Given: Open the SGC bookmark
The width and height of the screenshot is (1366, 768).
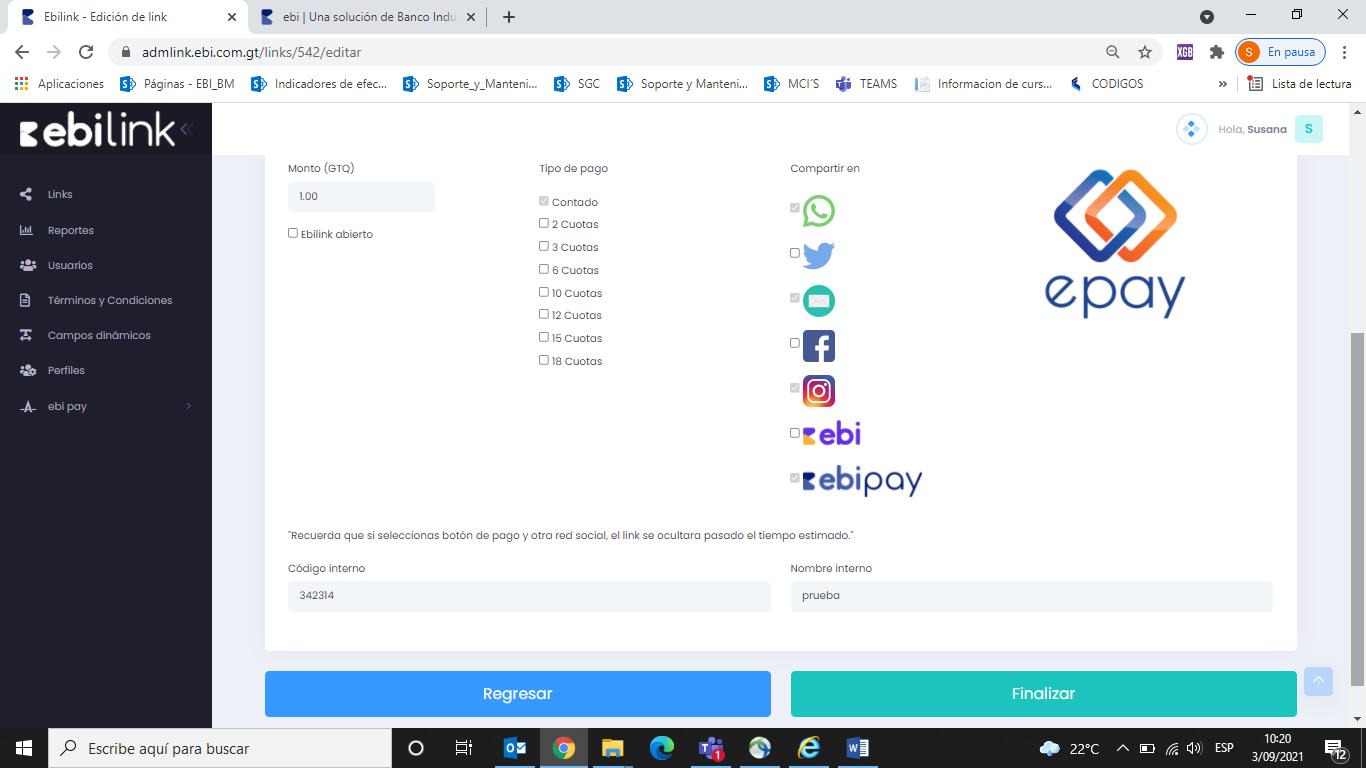Looking at the screenshot, I should tap(577, 84).
